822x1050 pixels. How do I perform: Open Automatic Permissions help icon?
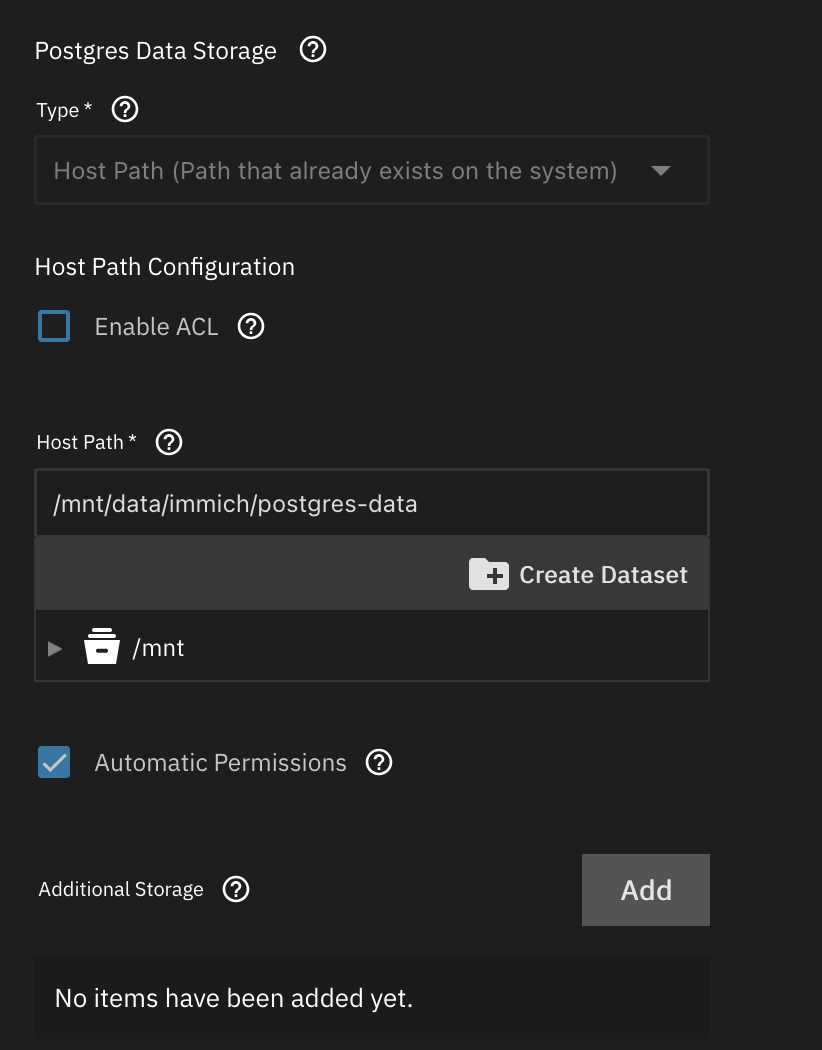point(379,762)
